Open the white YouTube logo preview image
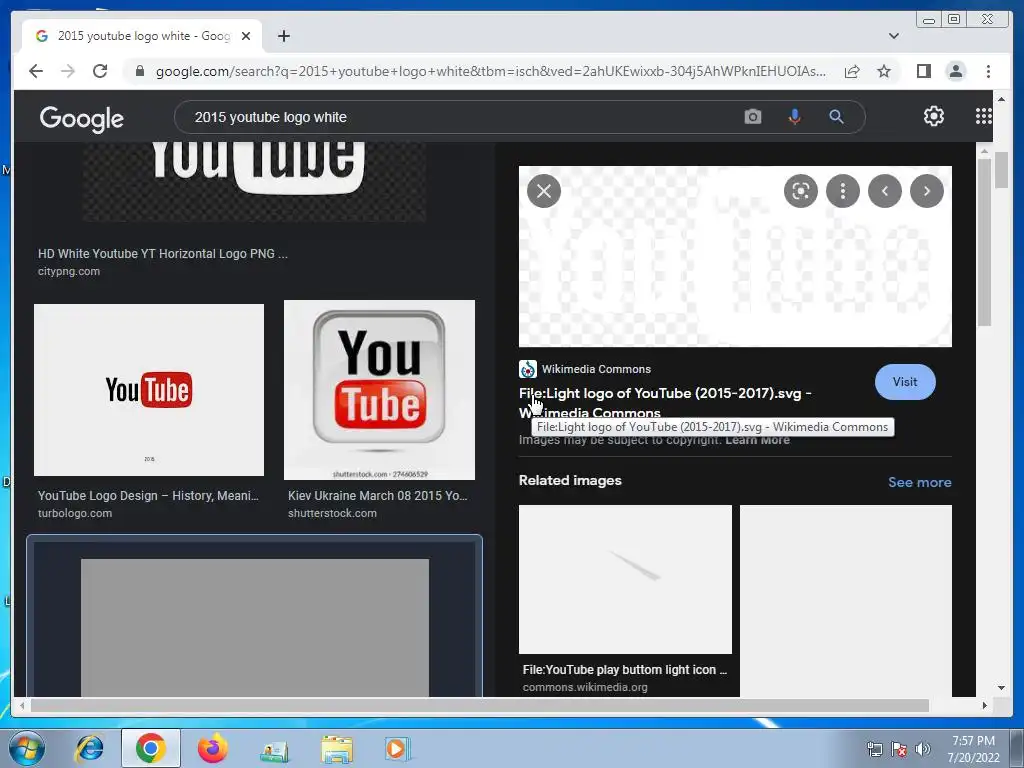This screenshot has height=768, width=1024. click(735, 256)
